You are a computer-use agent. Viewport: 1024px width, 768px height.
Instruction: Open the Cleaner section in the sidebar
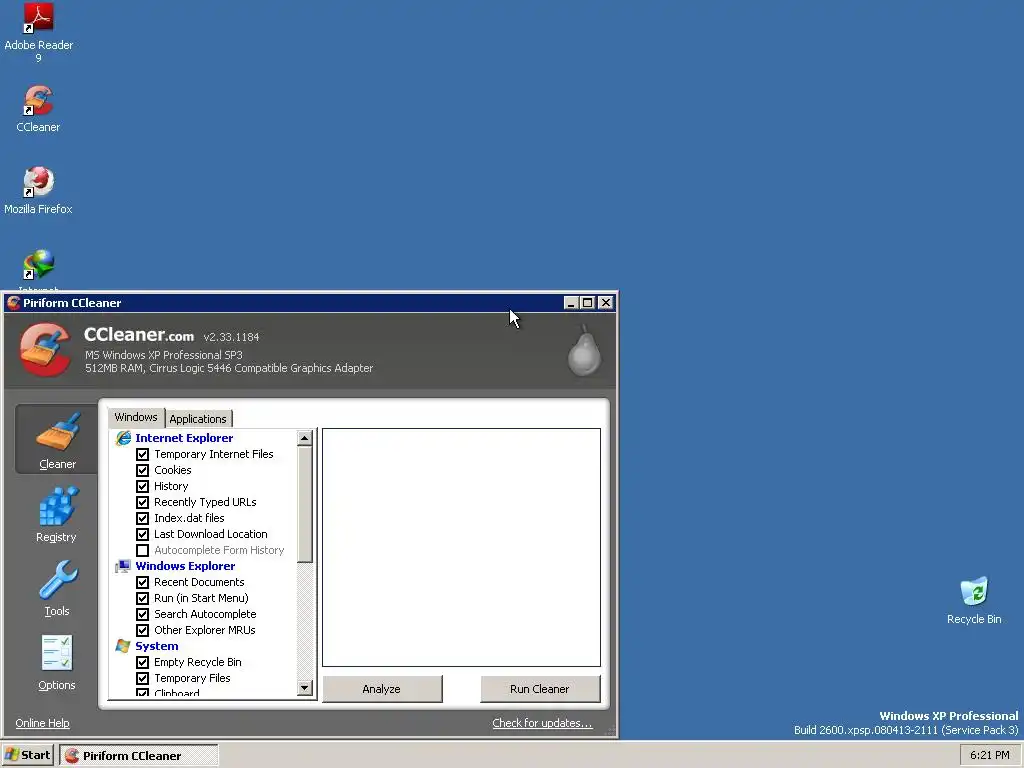[x=57, y=439]
